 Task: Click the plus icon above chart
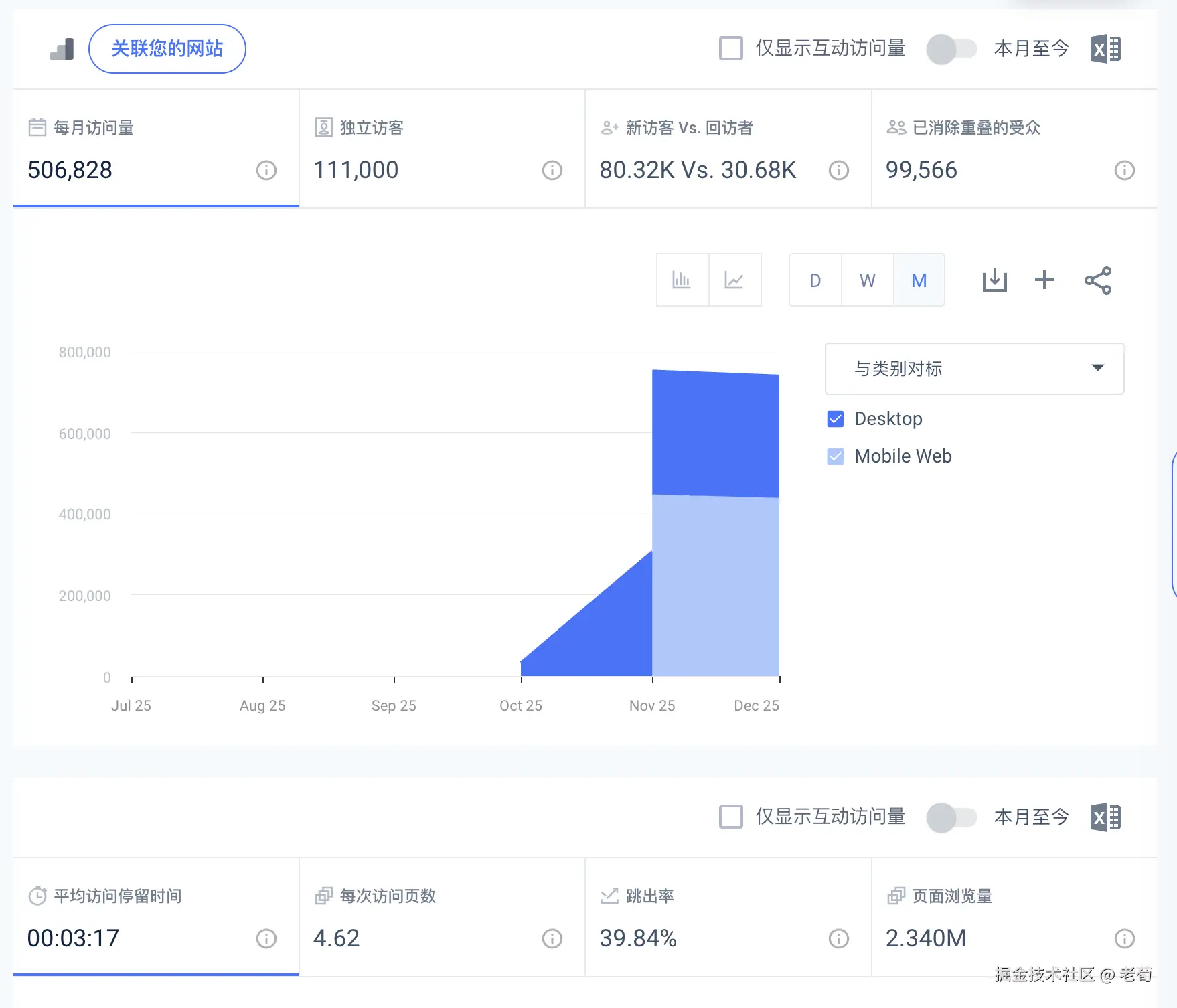(x=1044, y=280)
